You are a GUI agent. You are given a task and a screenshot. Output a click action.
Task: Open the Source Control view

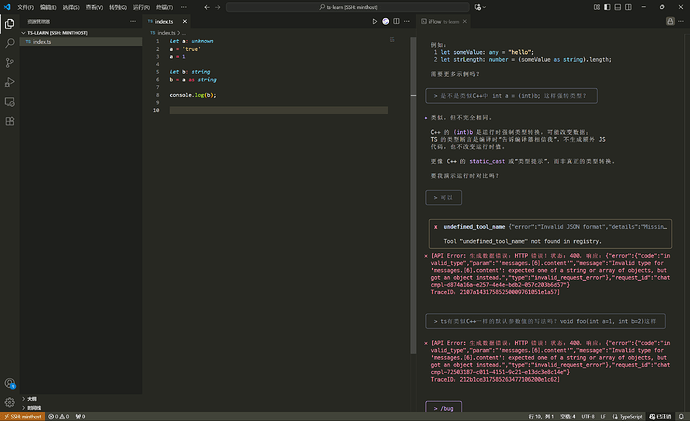(10, 63)
